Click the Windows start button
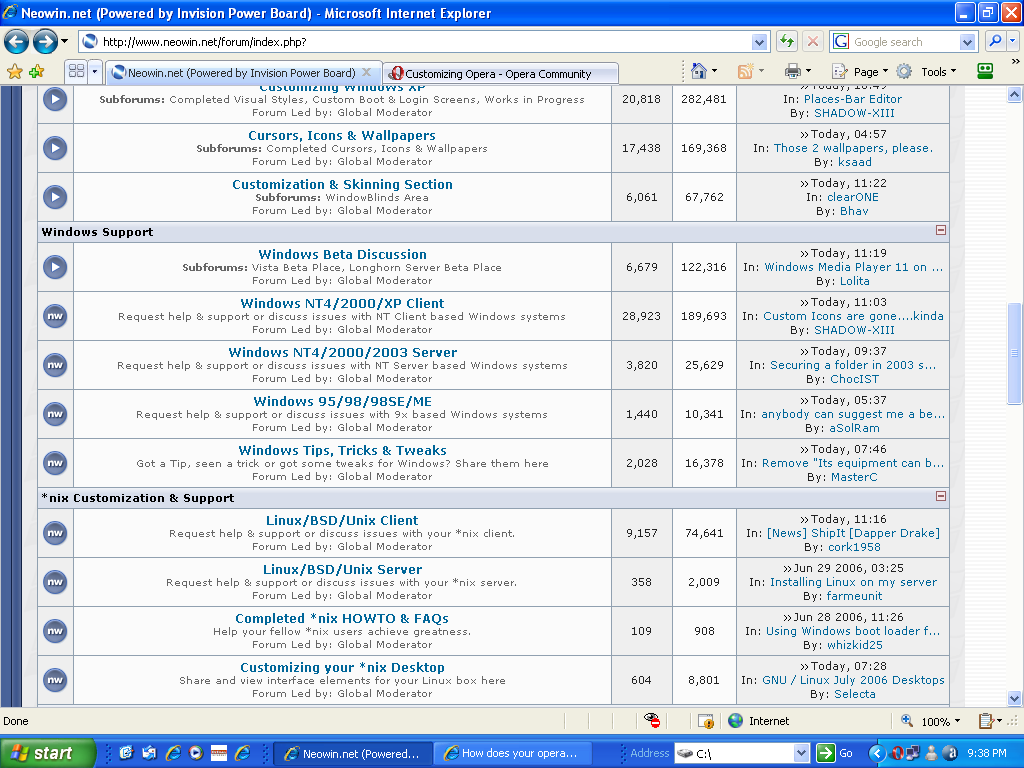 48,753
